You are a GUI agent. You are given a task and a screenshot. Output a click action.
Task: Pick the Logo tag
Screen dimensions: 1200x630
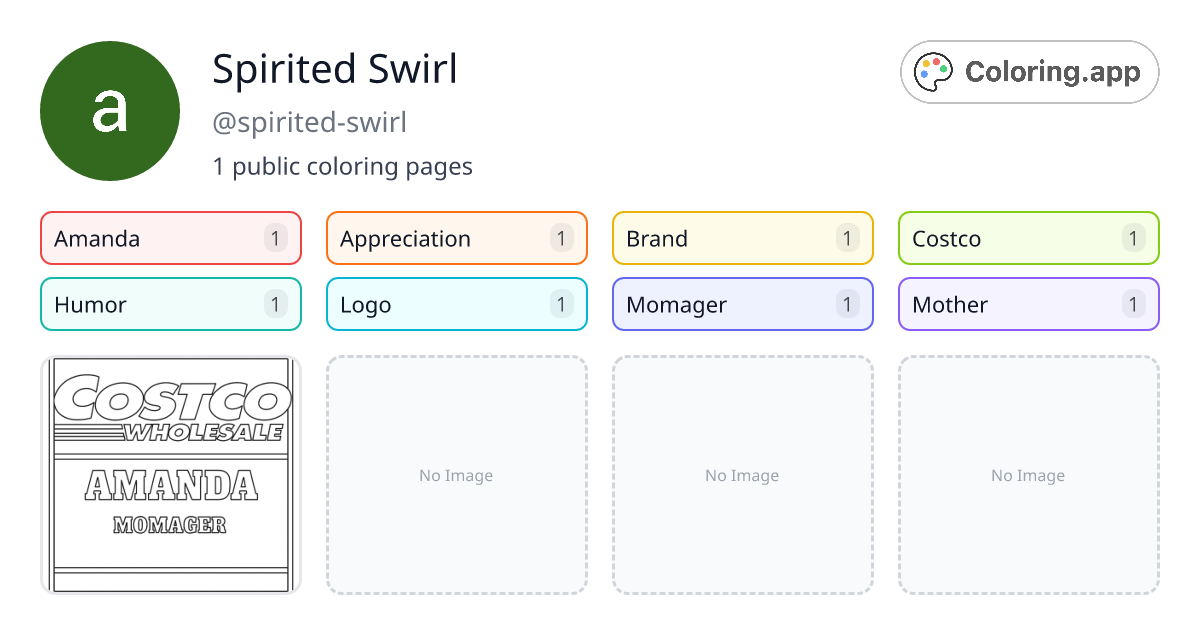point(457,304)
